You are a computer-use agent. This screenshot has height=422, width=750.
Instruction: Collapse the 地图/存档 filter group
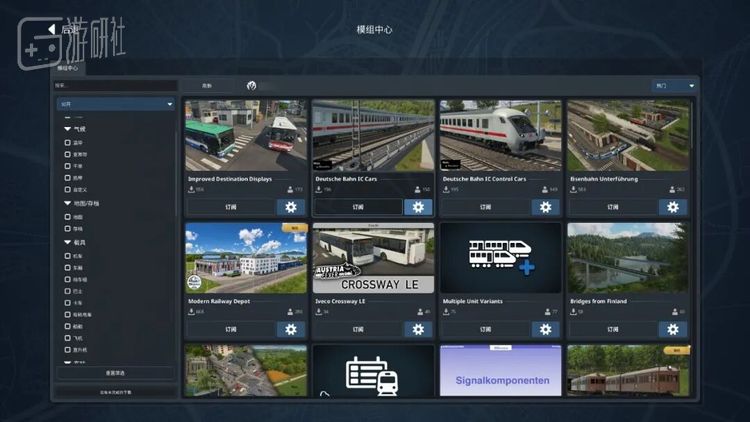(x=67, y=203)
